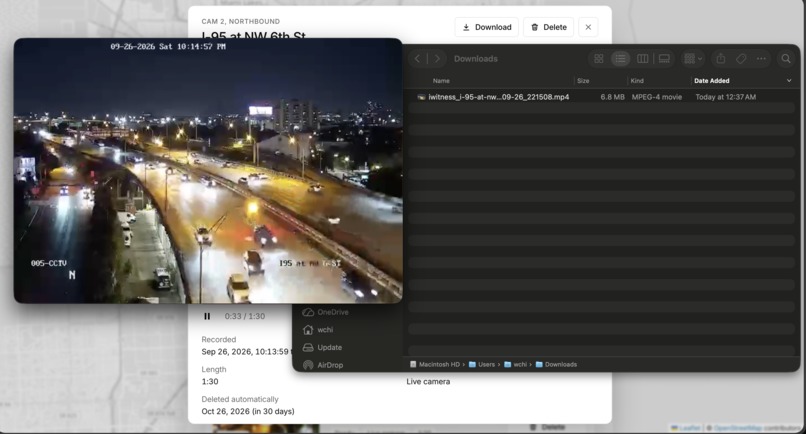The image size is (806, 434).
Task: Click wchi folder in path bar
Action: point(516,365)
